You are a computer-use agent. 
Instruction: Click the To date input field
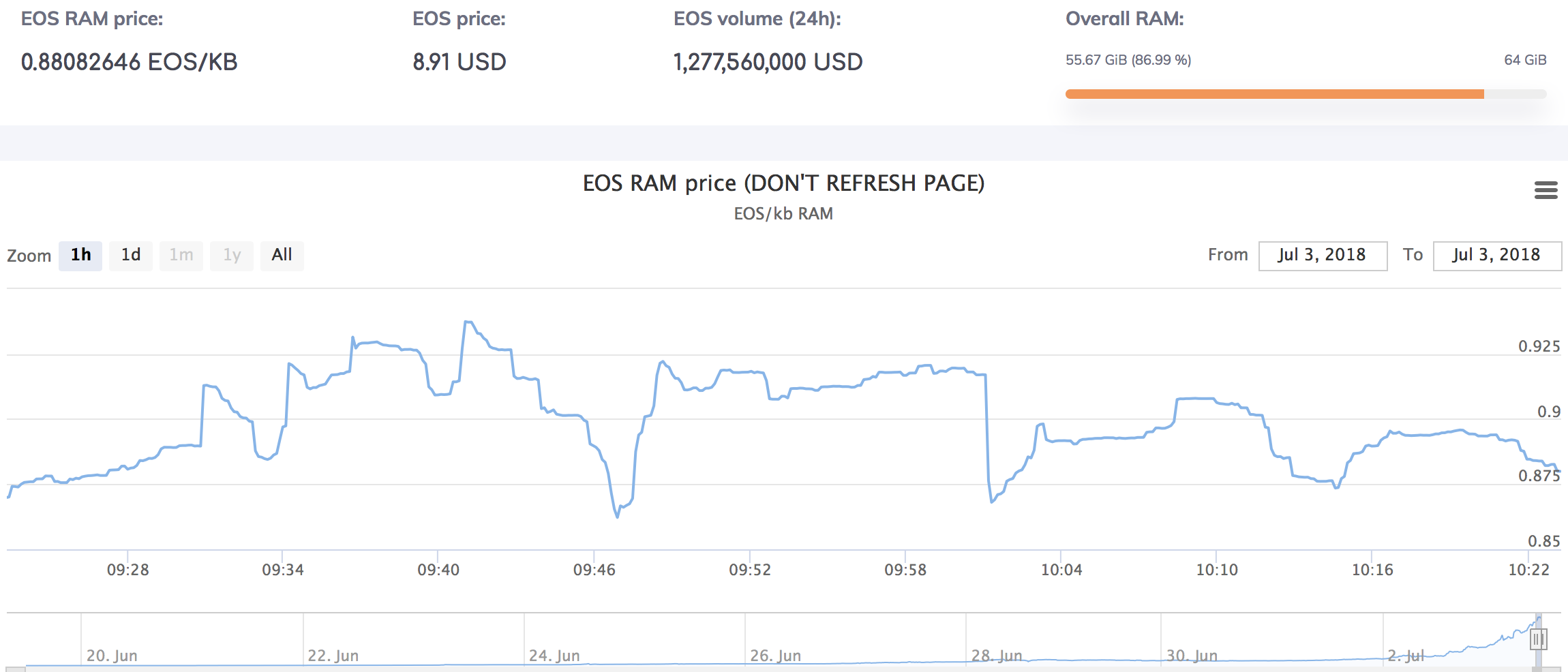1497,256
